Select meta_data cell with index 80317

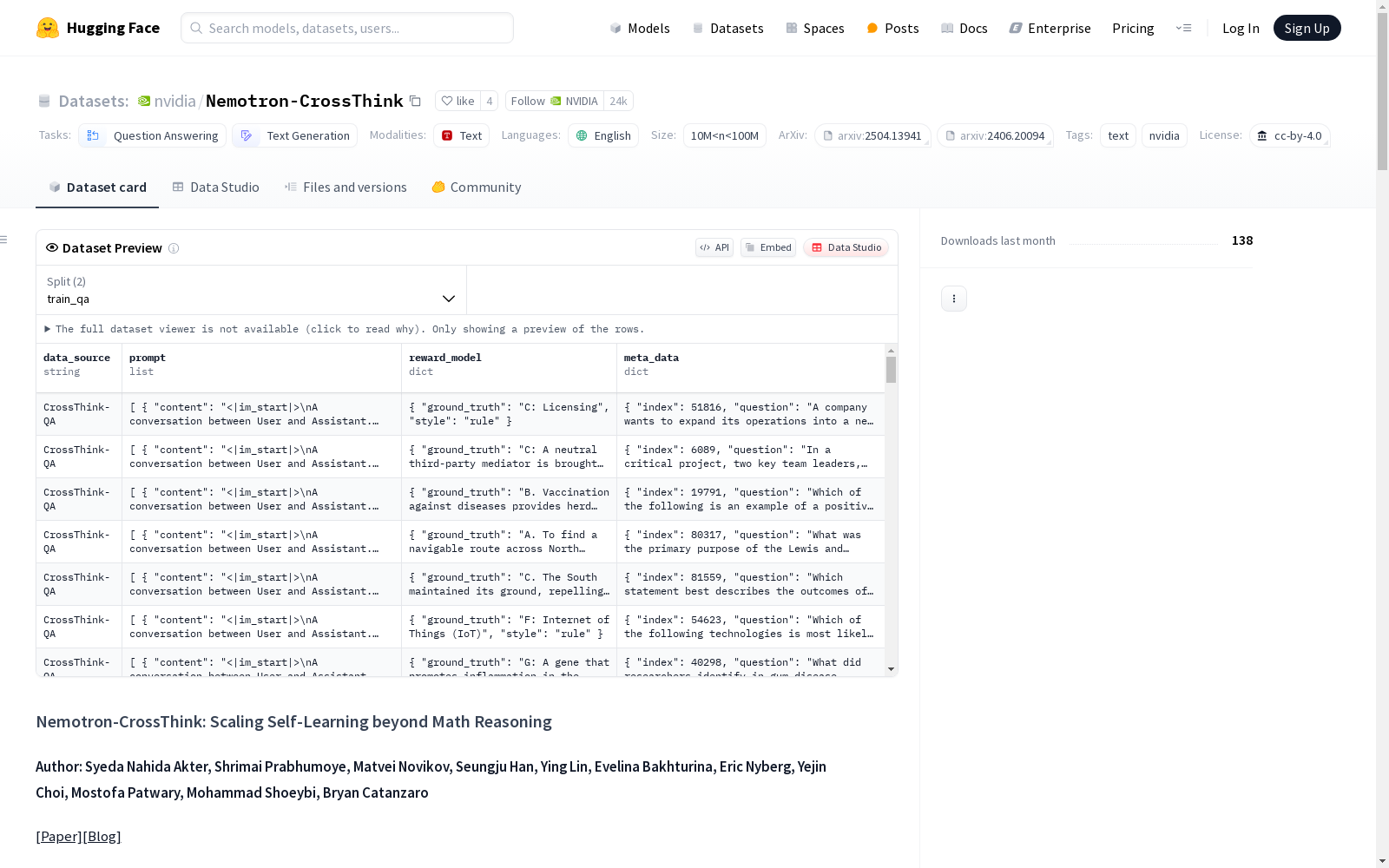tap(751, 542)
